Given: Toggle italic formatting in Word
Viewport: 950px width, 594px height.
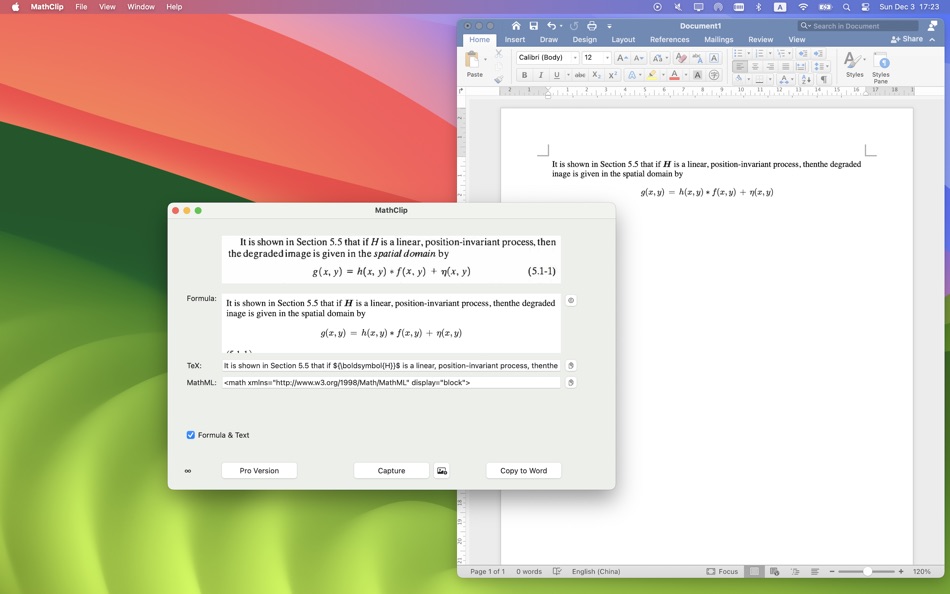Looking at the screenshot, I should tap(540, 75).
